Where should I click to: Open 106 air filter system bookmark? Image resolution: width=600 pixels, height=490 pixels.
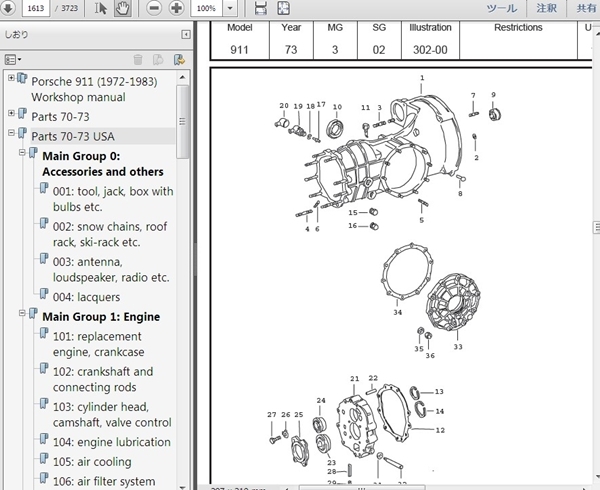[104, 481]
